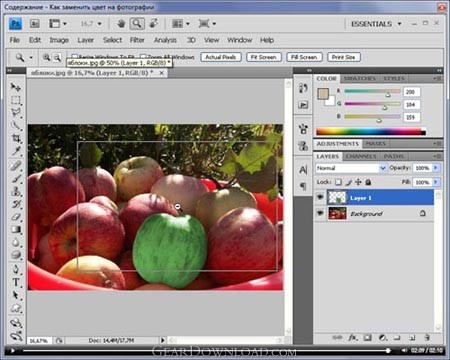The image size is (450, 360).
Task: Toggle lock all
Action: coord(368,182)
